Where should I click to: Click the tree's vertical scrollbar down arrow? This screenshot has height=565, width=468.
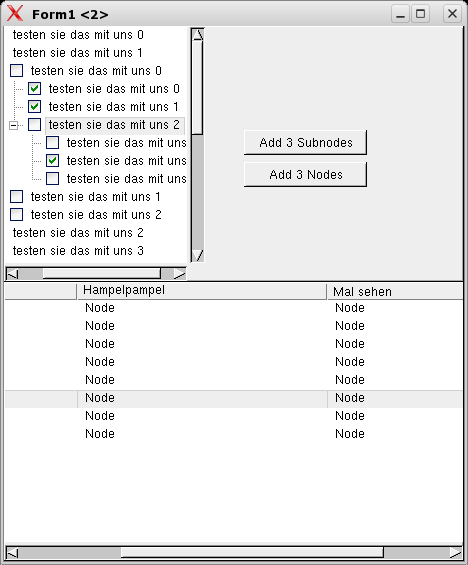click(197, 255)
